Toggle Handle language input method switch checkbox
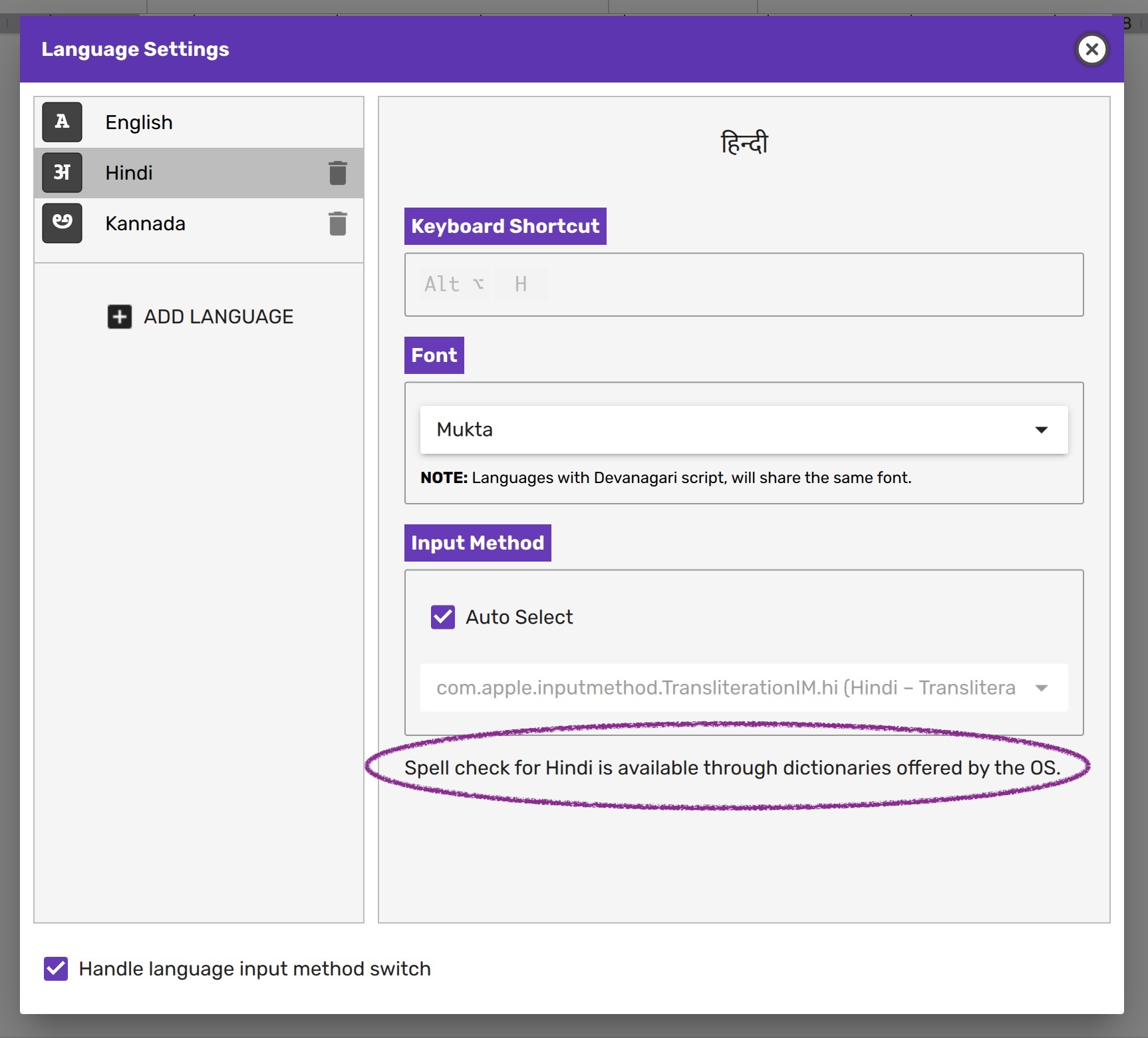The image size is (1148, 1038). point(56,968)
